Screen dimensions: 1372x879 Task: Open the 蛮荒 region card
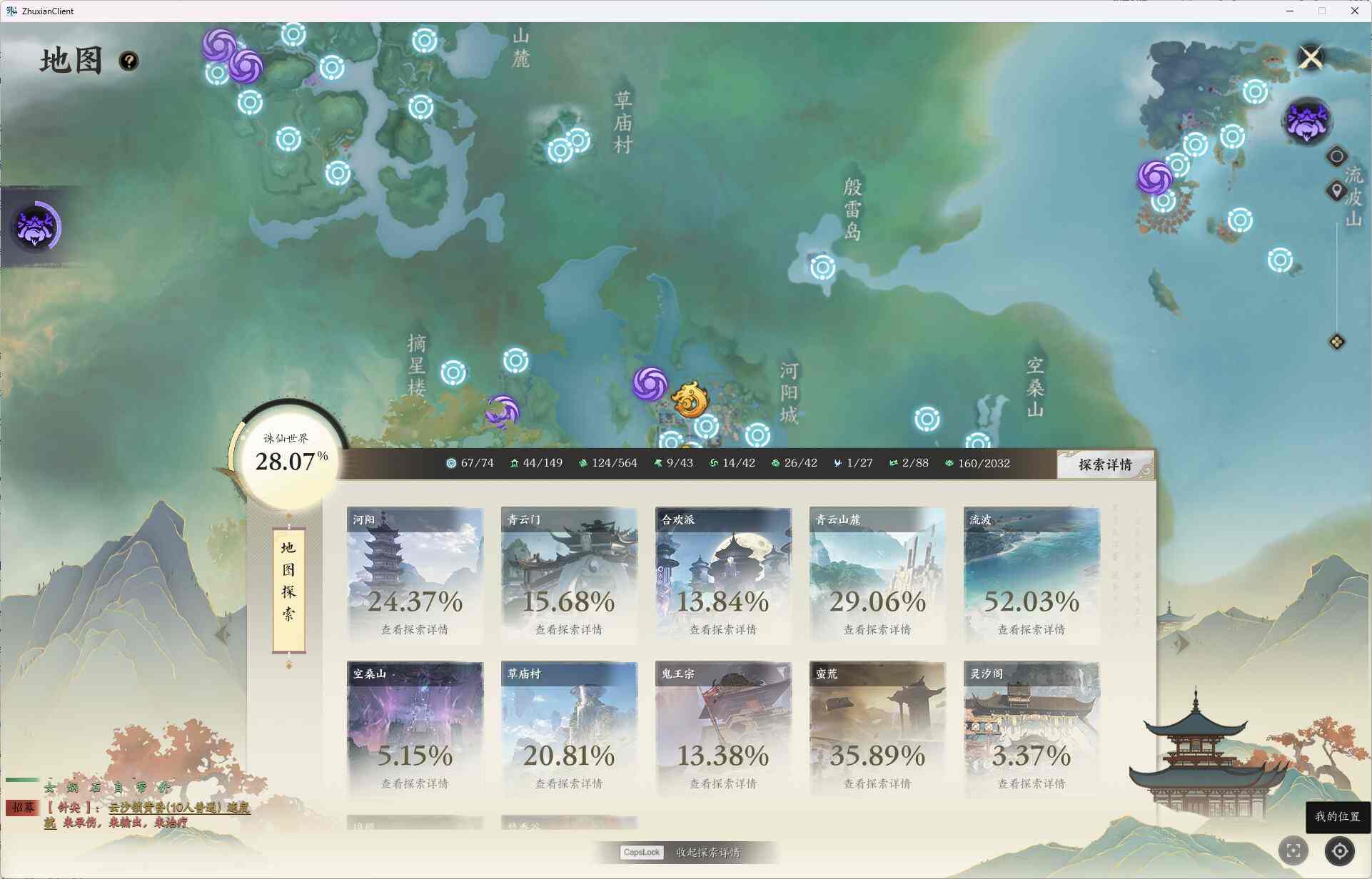877,729
